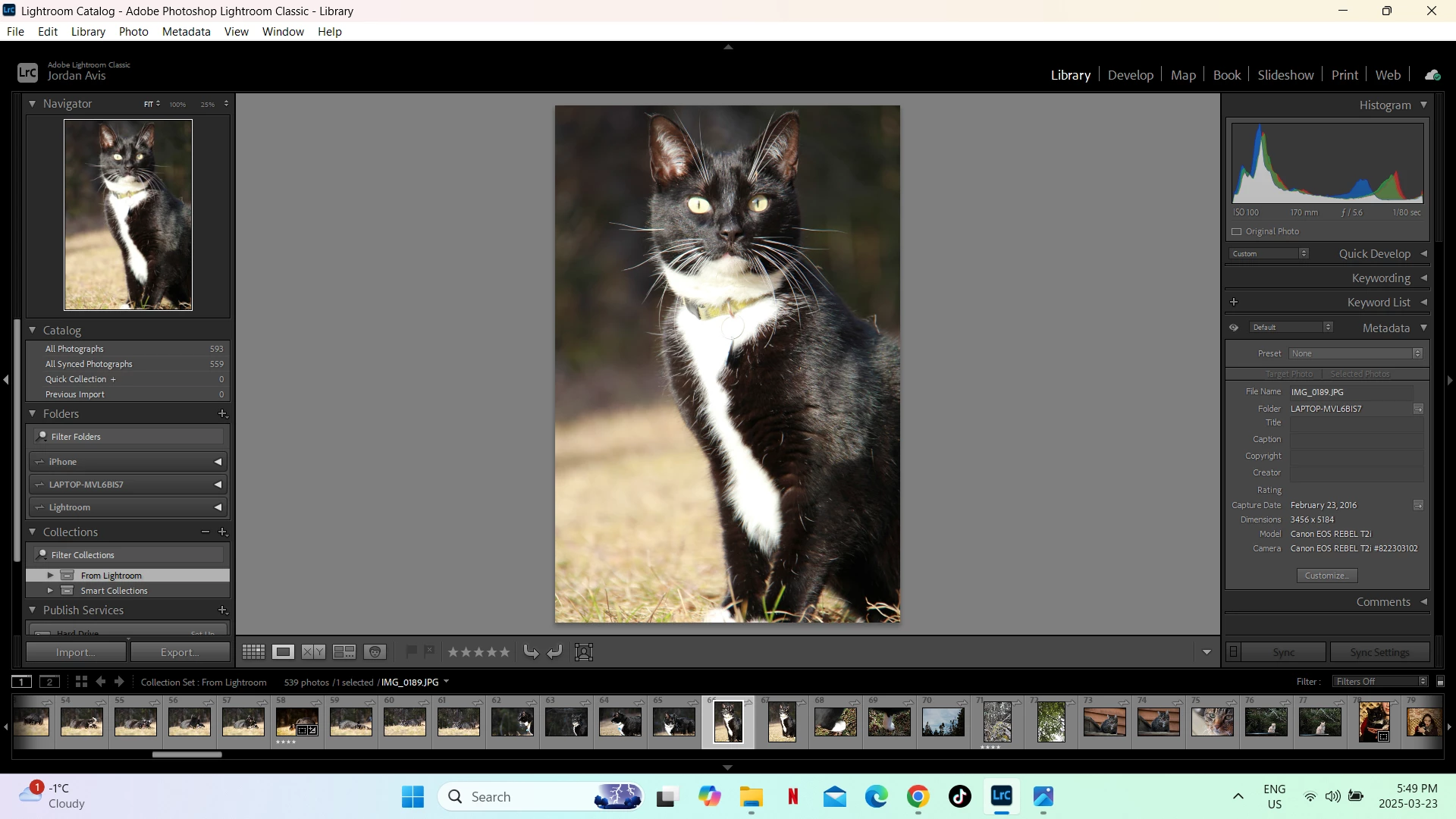The image size is (1456, 819).
Task: Set rating with the fifth star
Action: tap(504, 652)
